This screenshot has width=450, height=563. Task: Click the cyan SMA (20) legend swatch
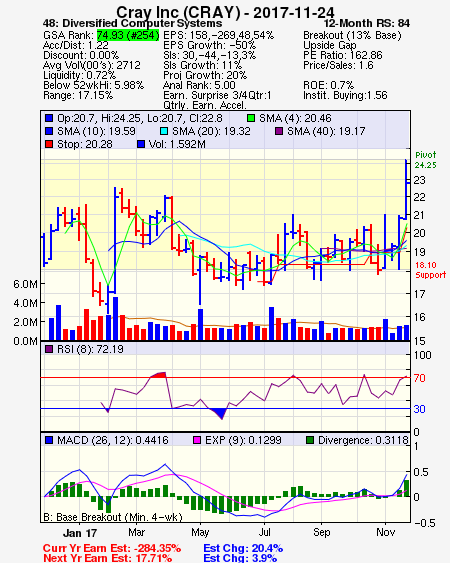164,131
